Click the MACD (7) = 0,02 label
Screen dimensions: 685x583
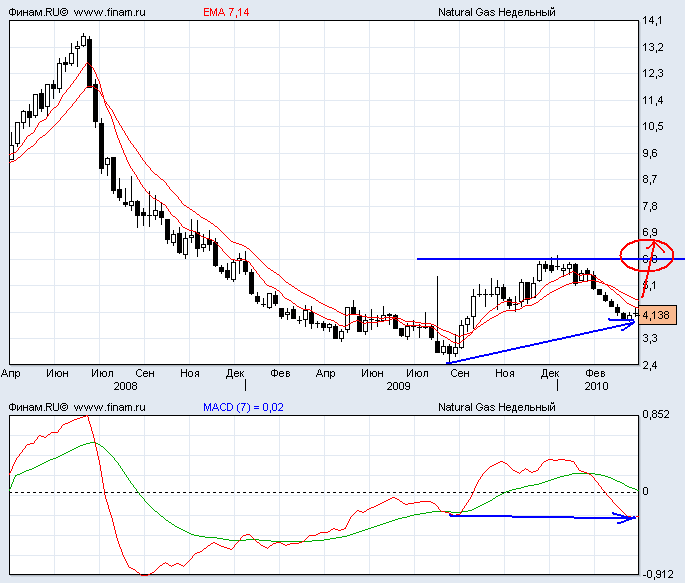243,407
